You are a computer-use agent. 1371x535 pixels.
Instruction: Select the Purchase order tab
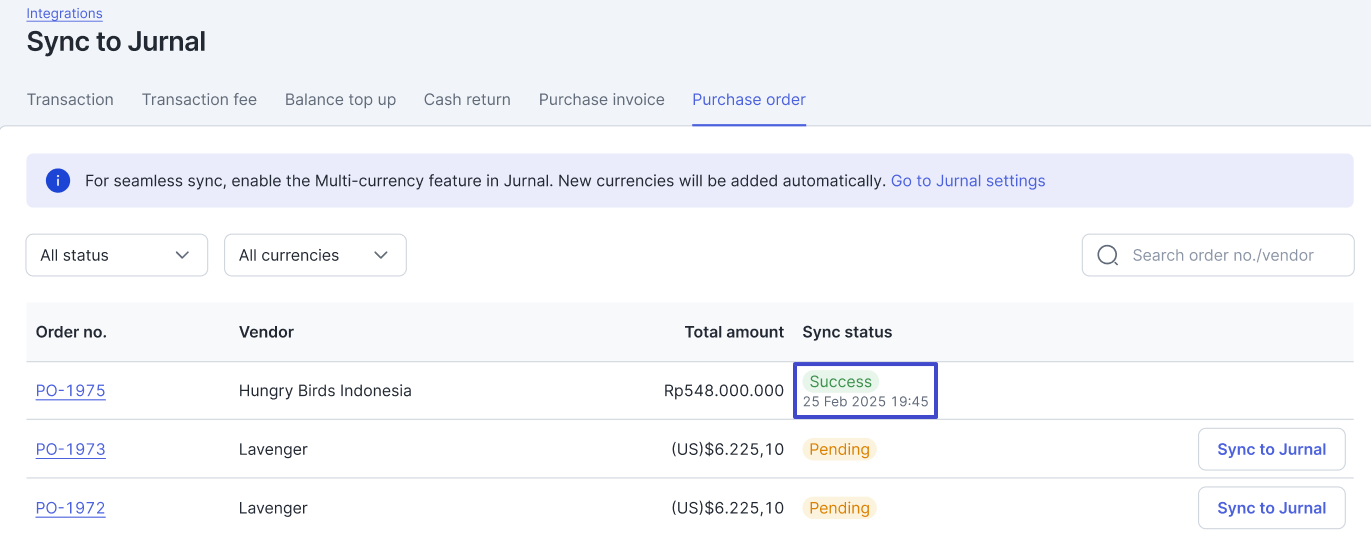tap(749, 100)
